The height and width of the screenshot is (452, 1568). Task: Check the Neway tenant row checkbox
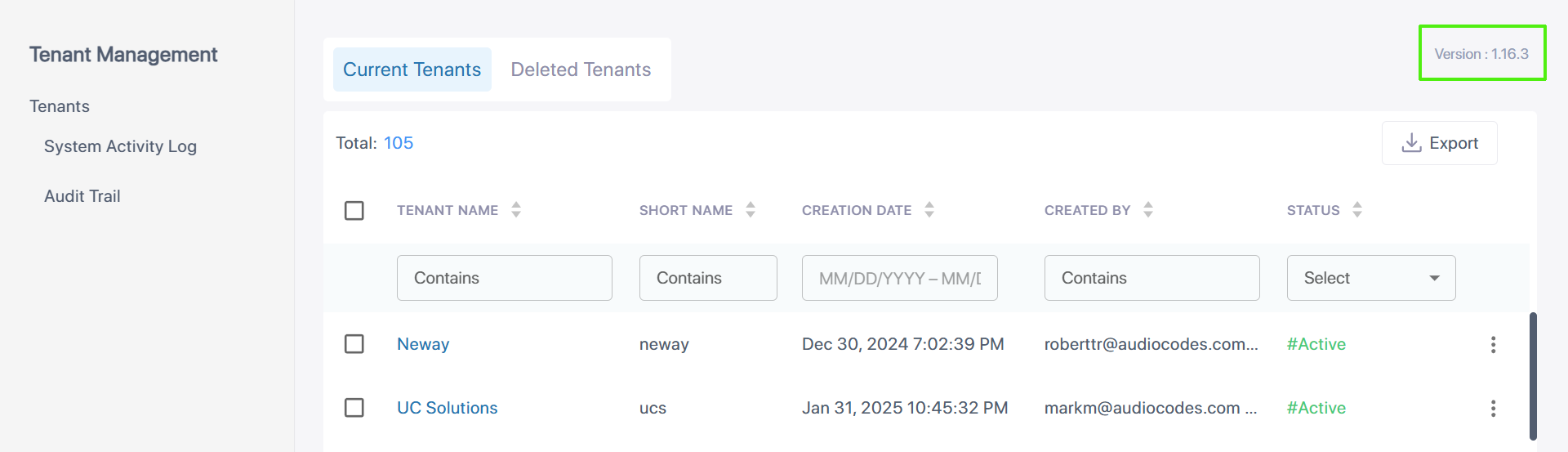354,344
